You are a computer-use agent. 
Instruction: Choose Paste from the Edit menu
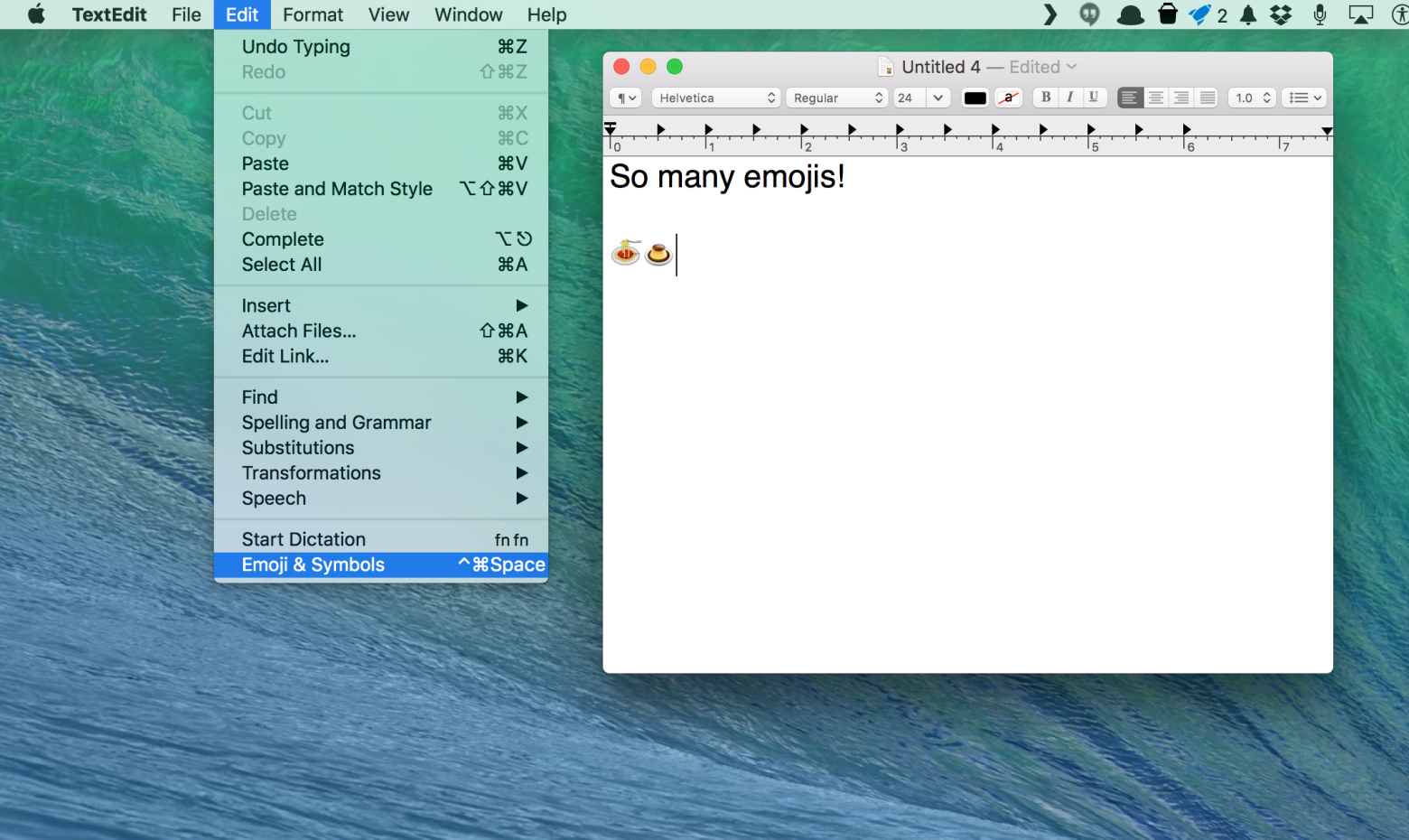click(x=265, y=163)
